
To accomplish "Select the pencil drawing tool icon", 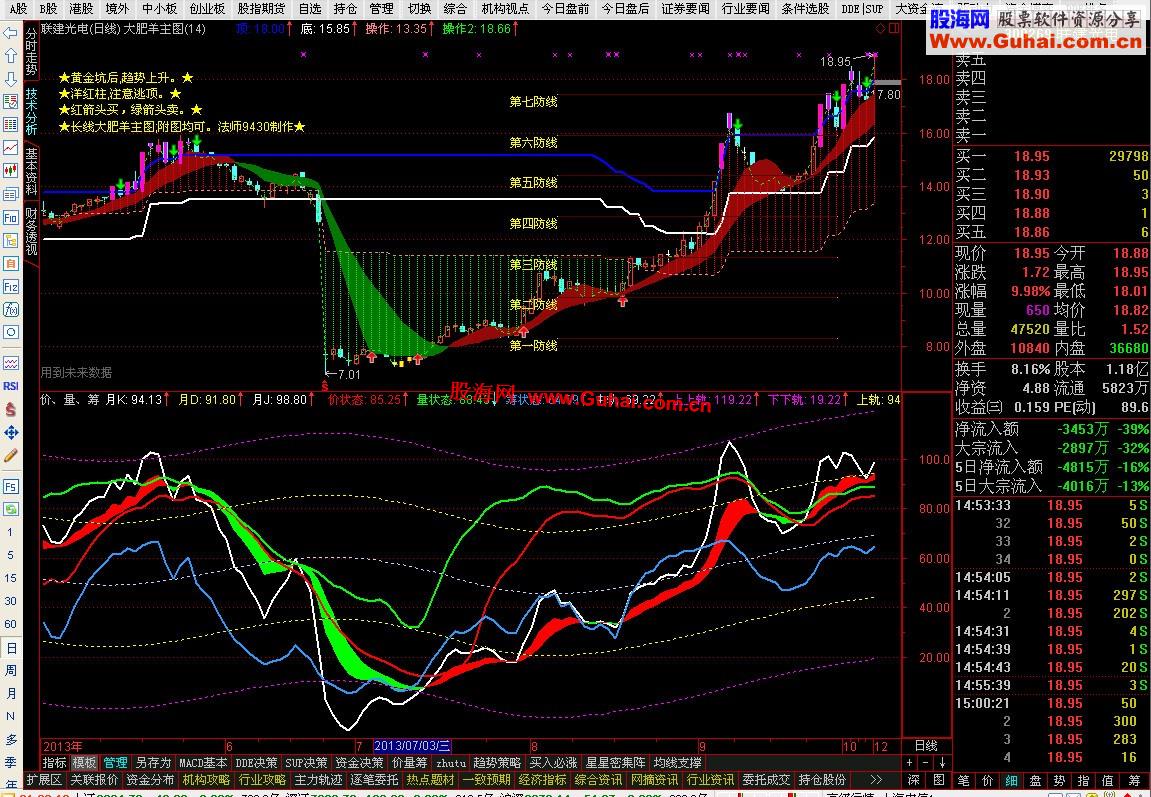I will pyautogui.click(x=10, y=456).
